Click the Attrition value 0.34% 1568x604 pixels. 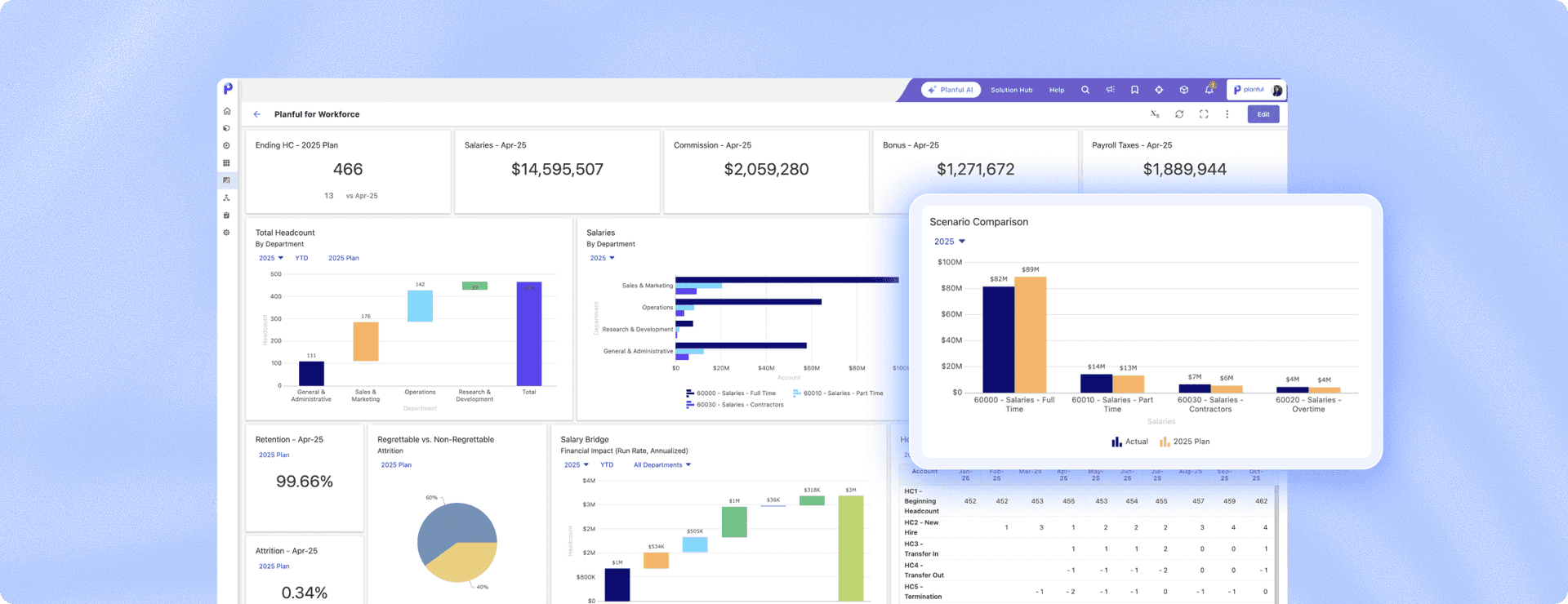[x=305, y=593]
